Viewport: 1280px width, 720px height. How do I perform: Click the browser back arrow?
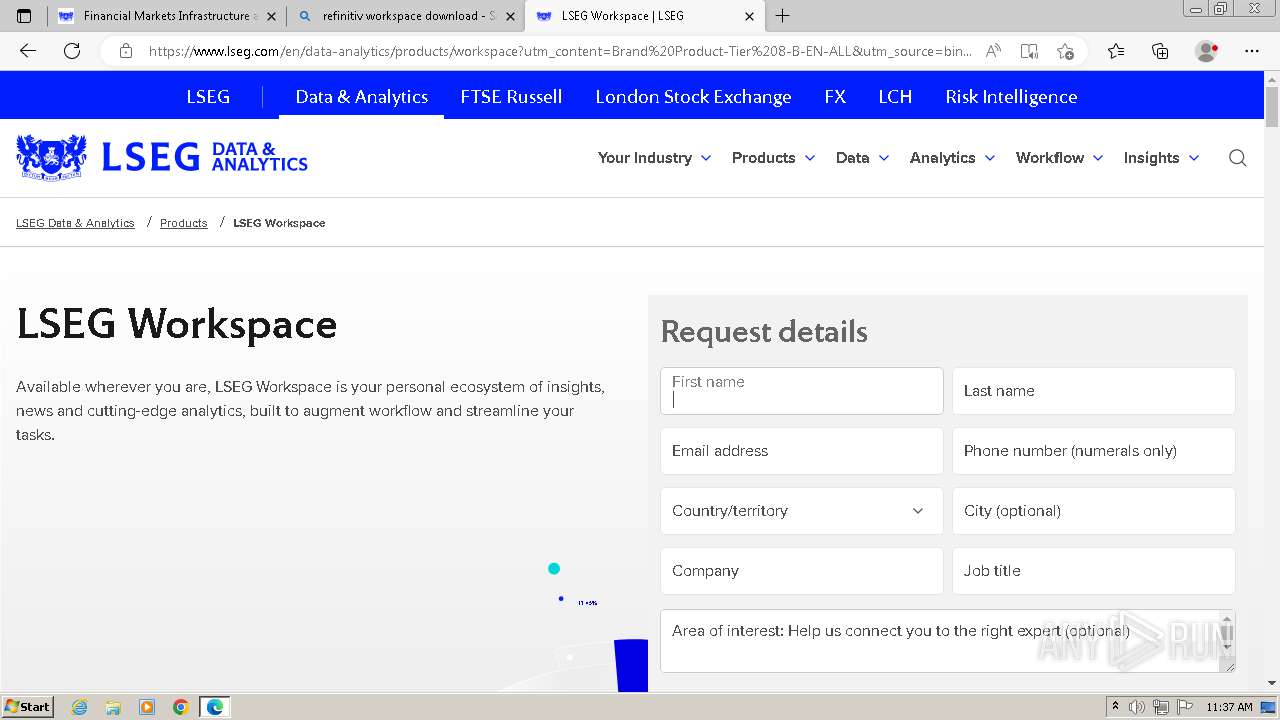(x=28, y=51)
